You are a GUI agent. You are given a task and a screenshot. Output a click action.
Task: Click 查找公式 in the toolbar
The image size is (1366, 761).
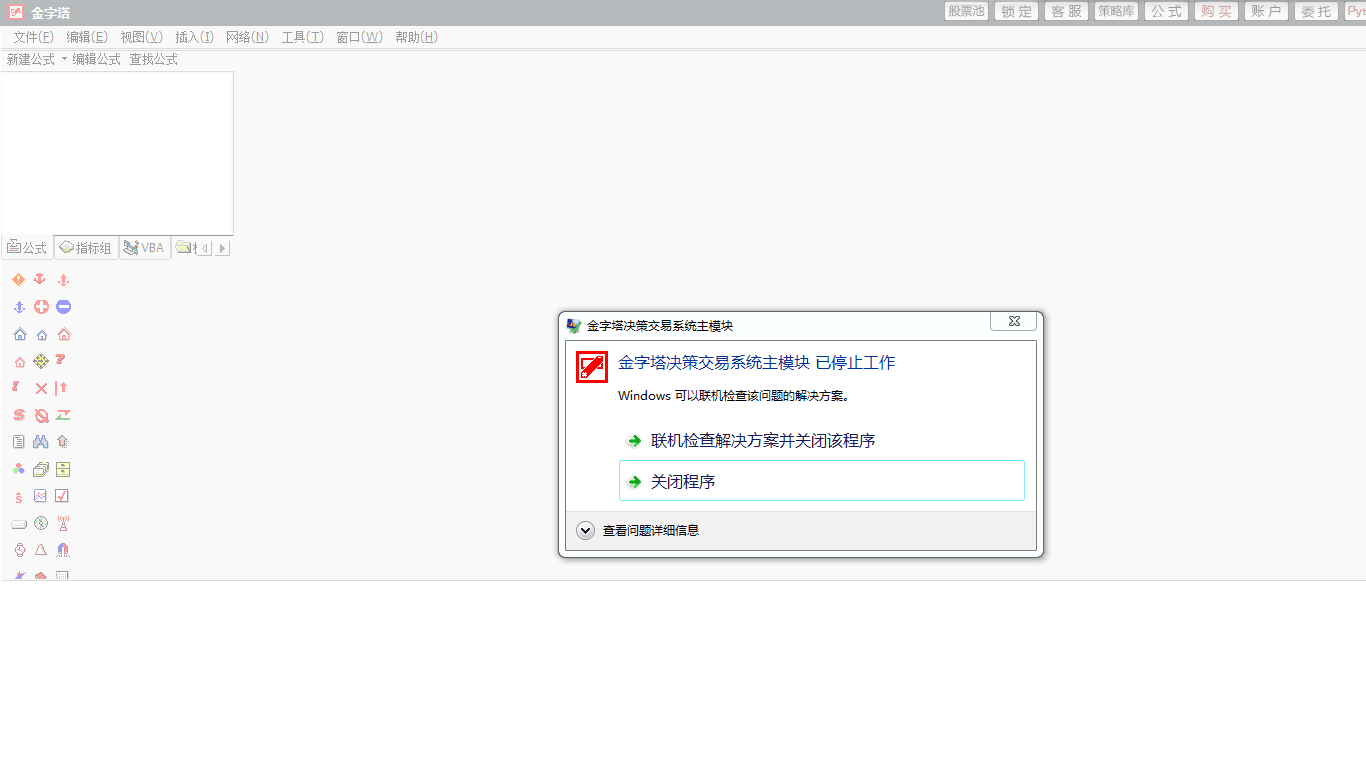pyautogui.click(x=153, y=60)
